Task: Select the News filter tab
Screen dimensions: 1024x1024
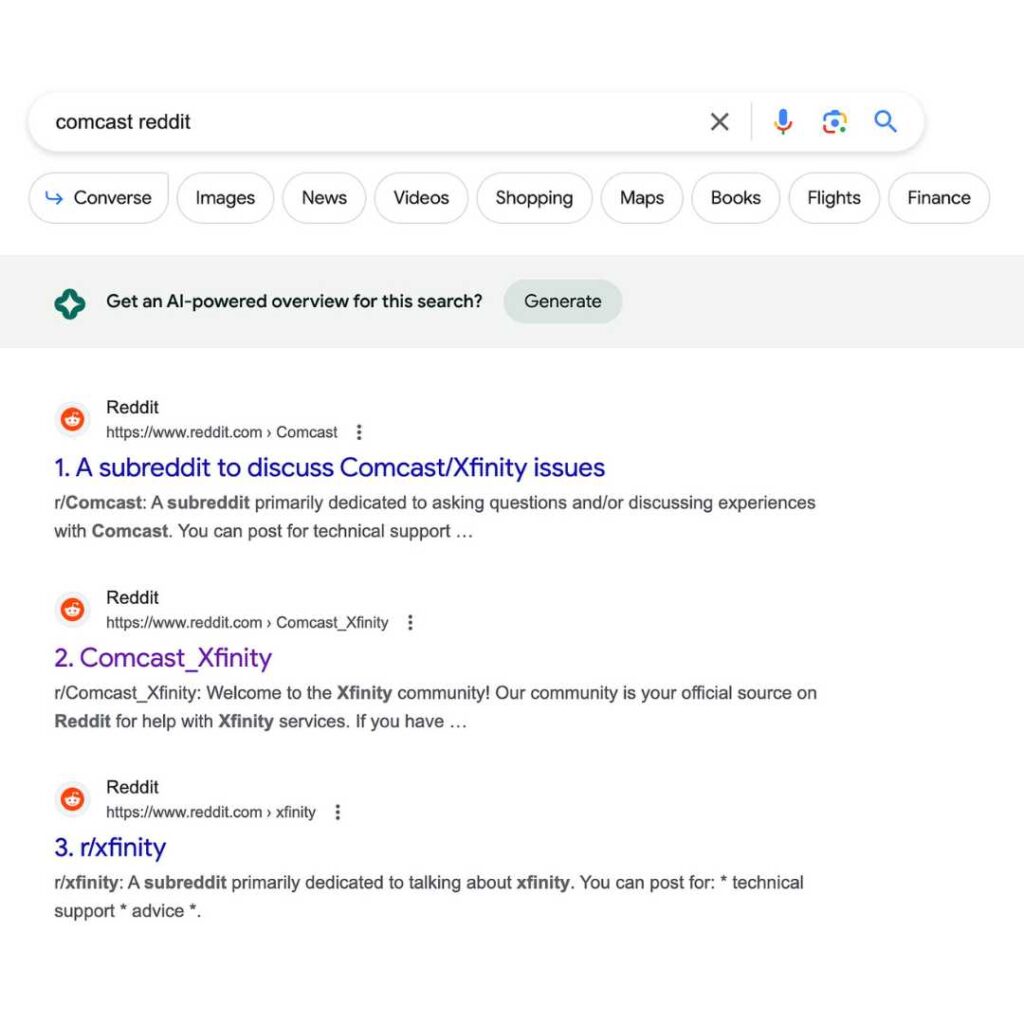Action: point(324,198)
